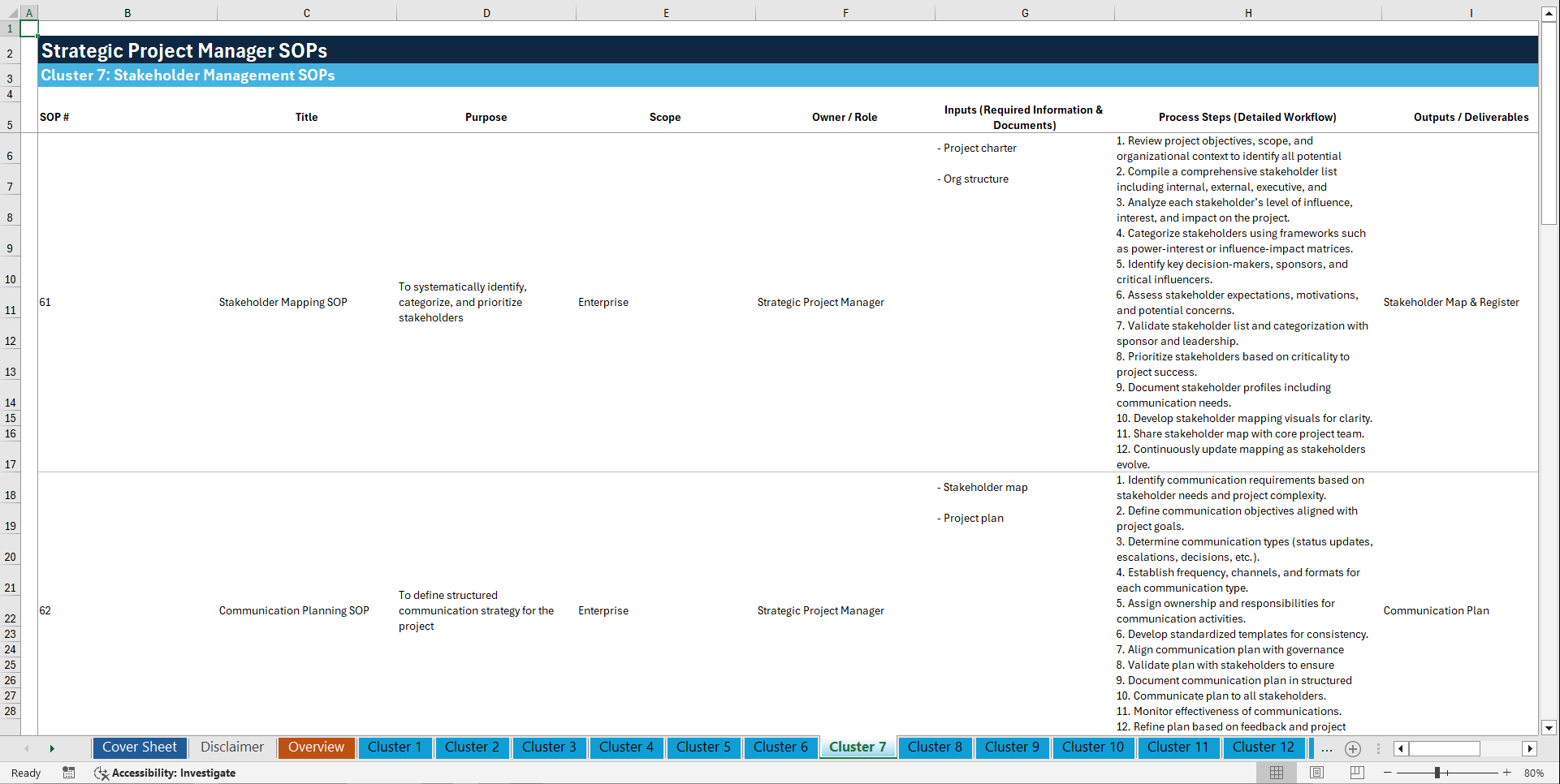Zoom in with plus button
The height and width of the screenshot is (784, 1560).
pyautogui.click(x=1507, y=773)
